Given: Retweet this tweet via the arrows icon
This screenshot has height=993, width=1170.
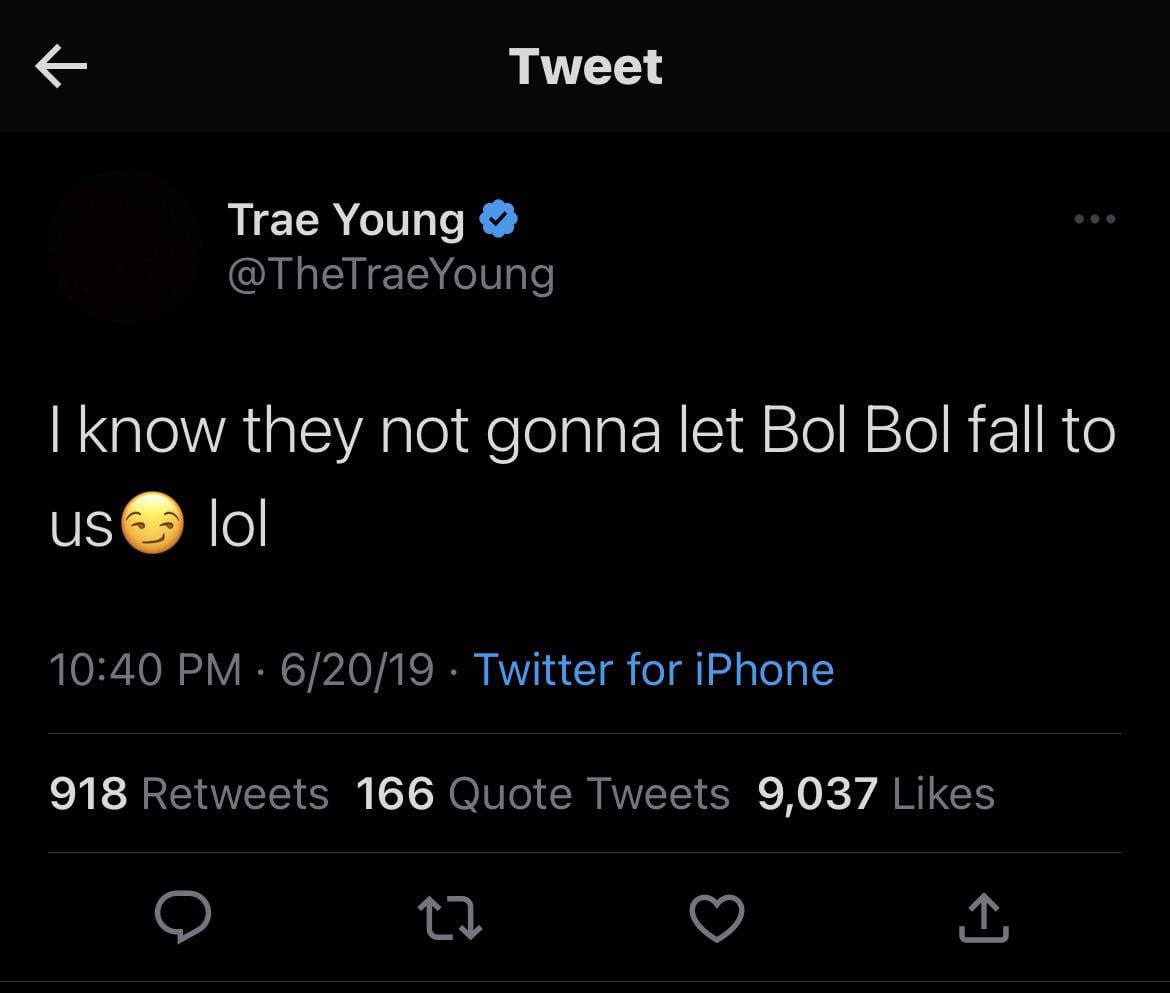Looking at the screenshot, I should tap(450, 917).
